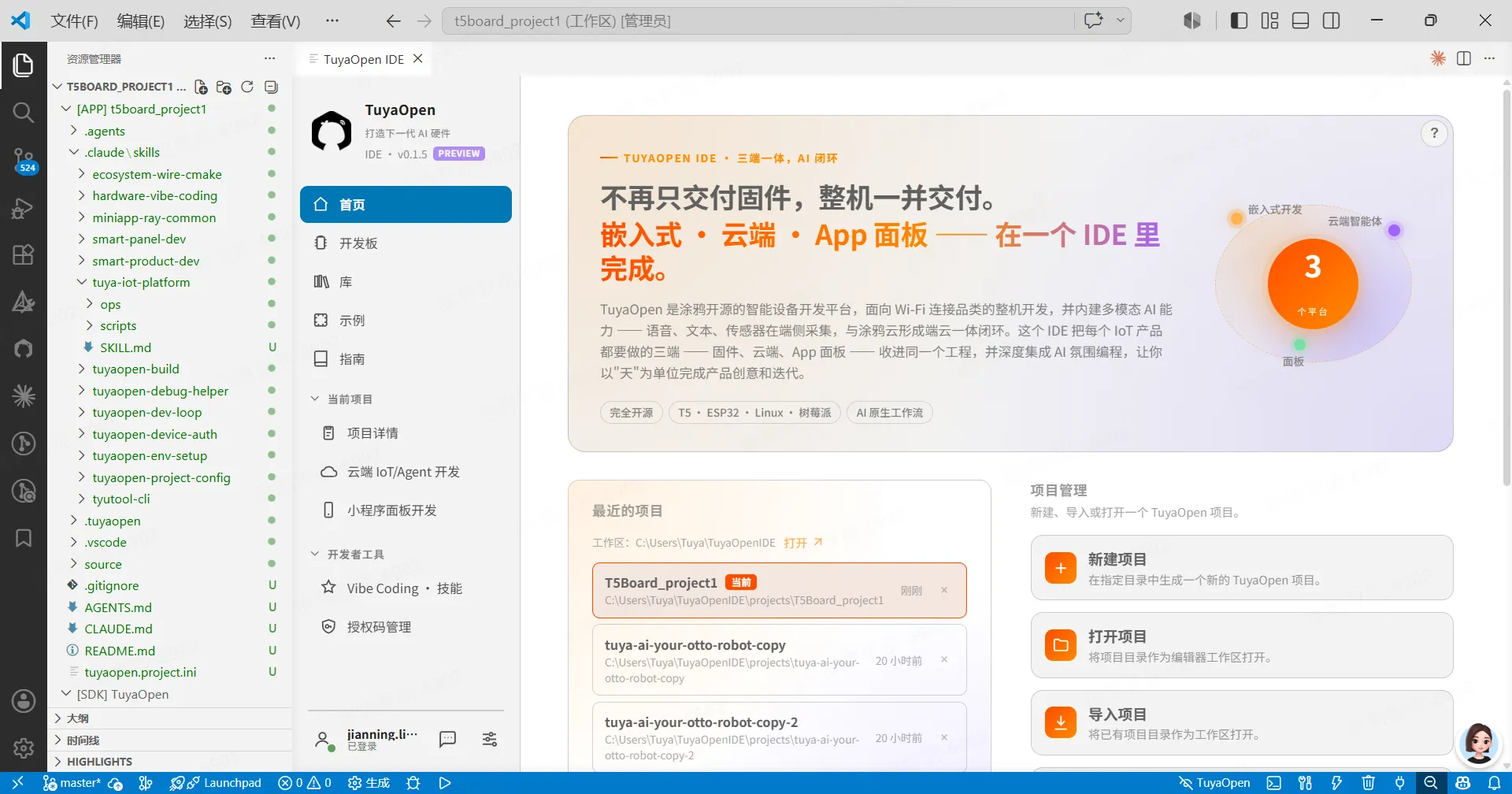Screen dimensions: 1512x794
Task: Open the floating assistant avatar
Action: (1478, 743)
